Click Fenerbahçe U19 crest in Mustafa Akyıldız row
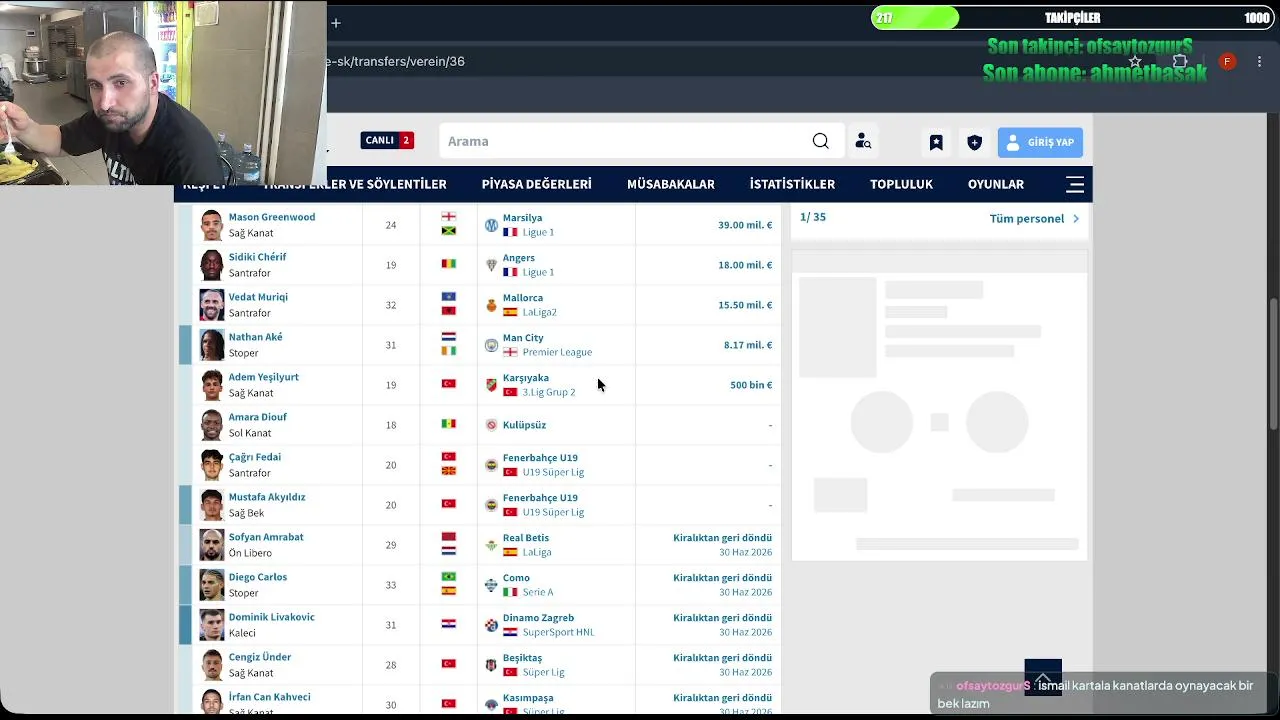 tap(491, 505)
